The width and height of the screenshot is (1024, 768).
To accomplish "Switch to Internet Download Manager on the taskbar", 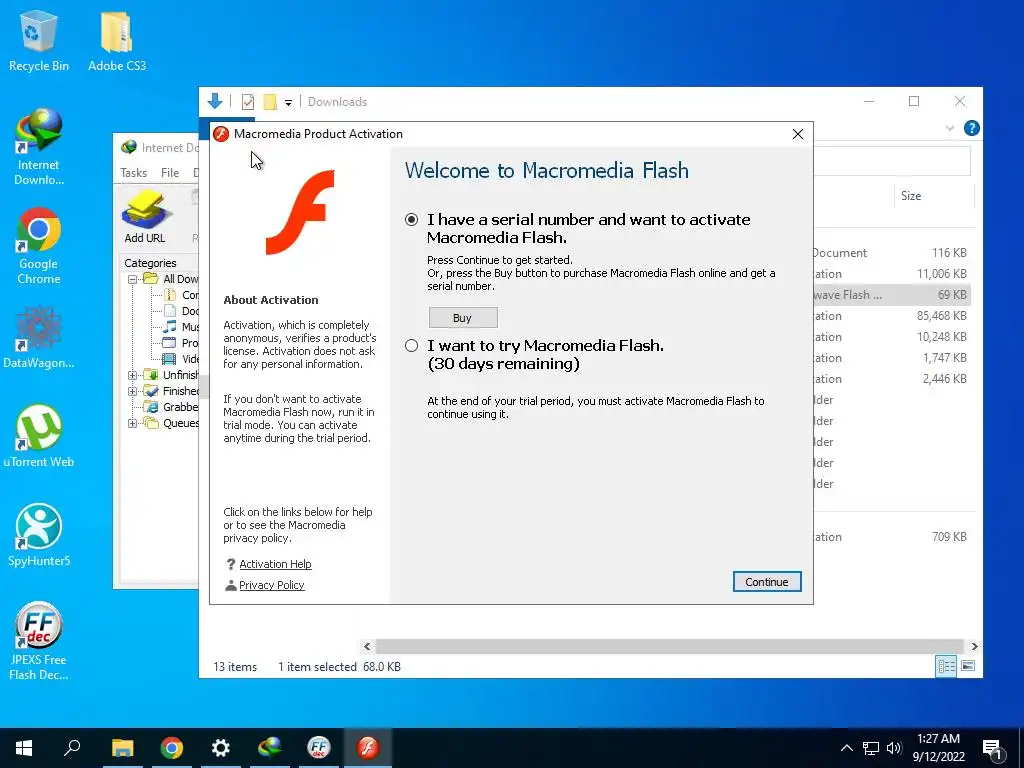I will [270, 748].
